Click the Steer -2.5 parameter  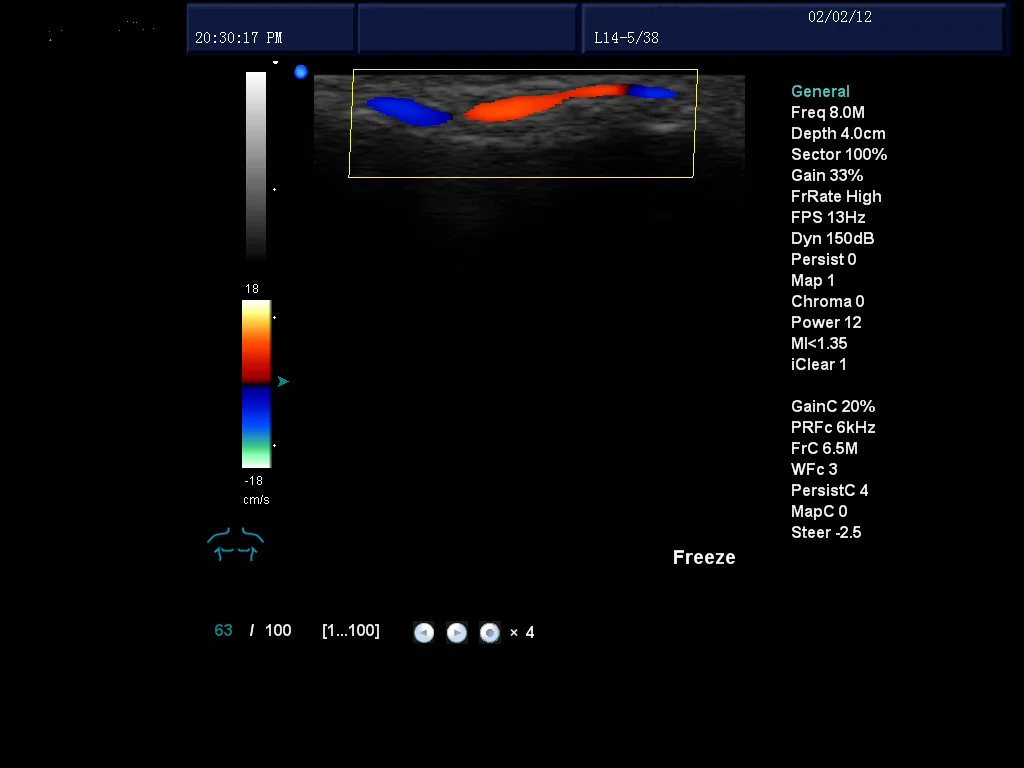coord(826,532)
